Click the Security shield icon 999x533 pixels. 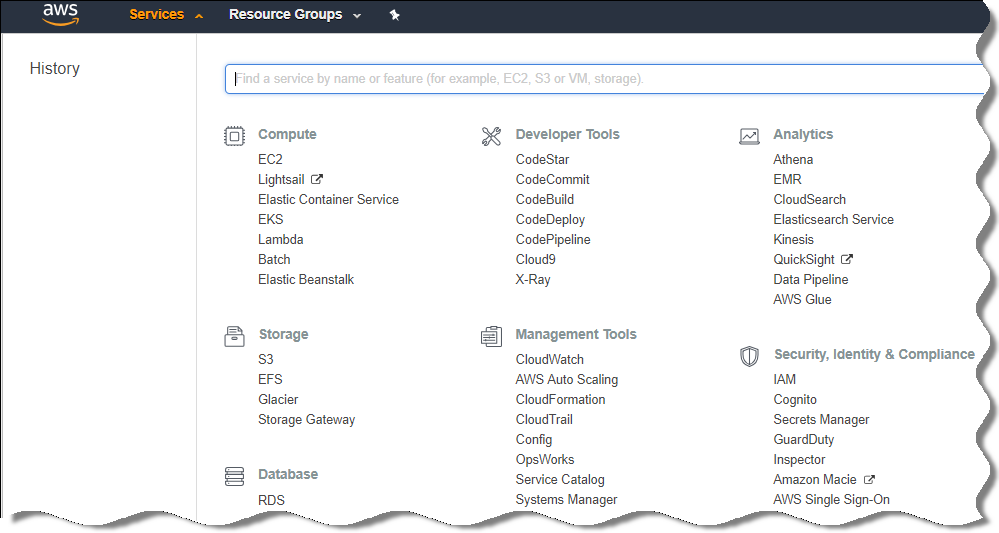click(x=749, y=356)
